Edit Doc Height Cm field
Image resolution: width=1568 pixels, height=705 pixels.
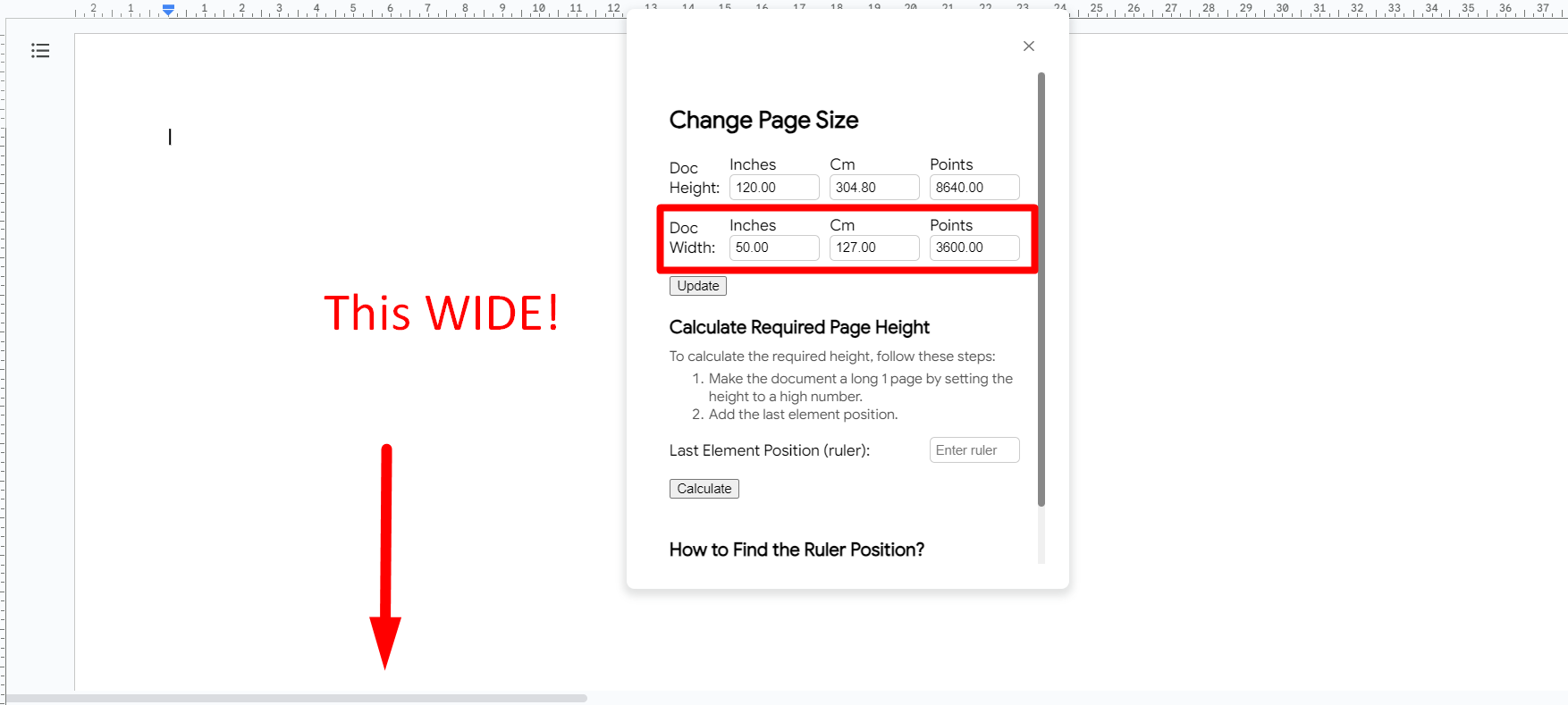pyautogui.click(x=874, y=188)
